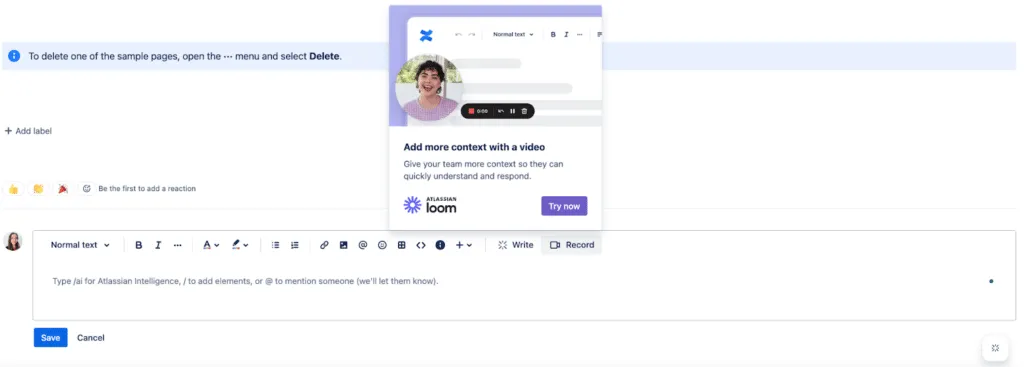This screenshot has height=367, width=1024.
Task: Click the Loom popup preview image
Action: (x=495, y=66)
